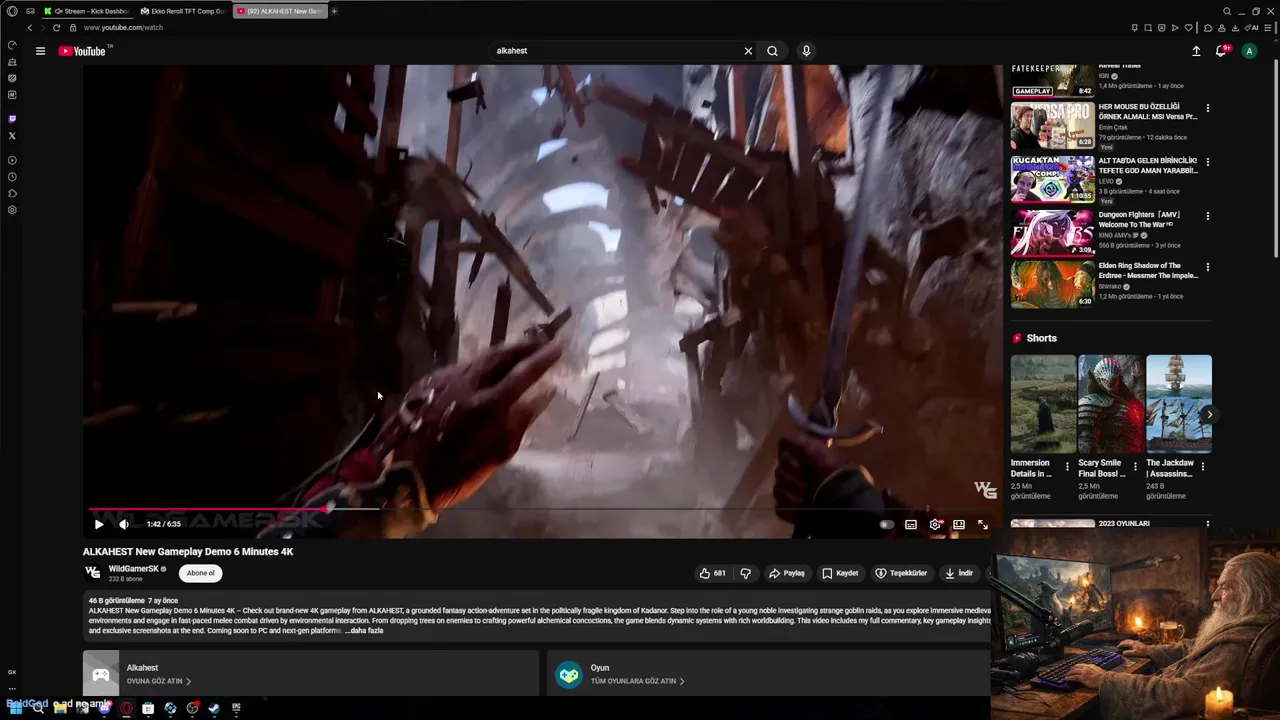Open options for ALT TAB'DA GELEN BİRİNCİLİK video
Image resolution: width=1280 pixels, height=720 pixels.
pyautogui.click(x=1207, y=162)
